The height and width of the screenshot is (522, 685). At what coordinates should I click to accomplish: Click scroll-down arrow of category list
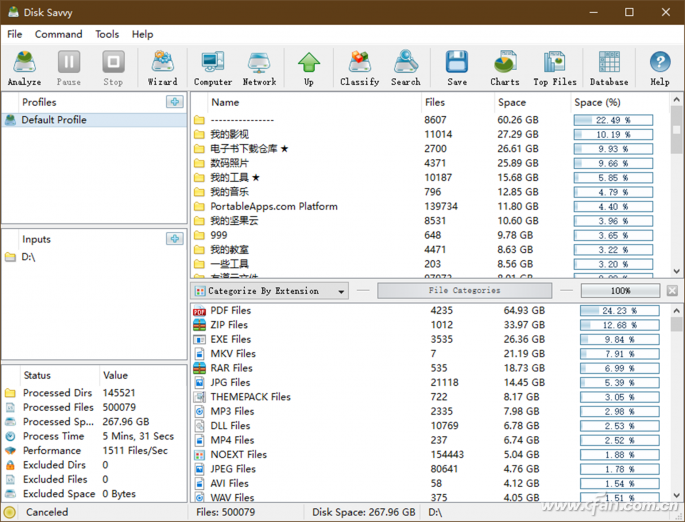tap(676, 495)
